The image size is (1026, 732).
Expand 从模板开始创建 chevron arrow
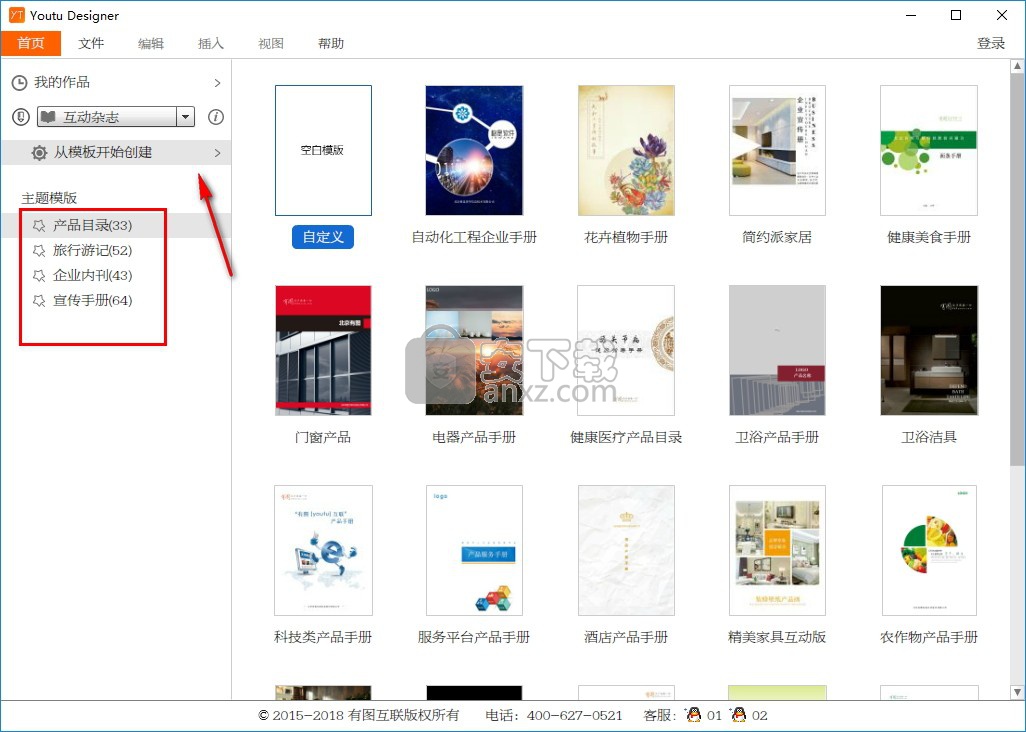pos(217,153)
